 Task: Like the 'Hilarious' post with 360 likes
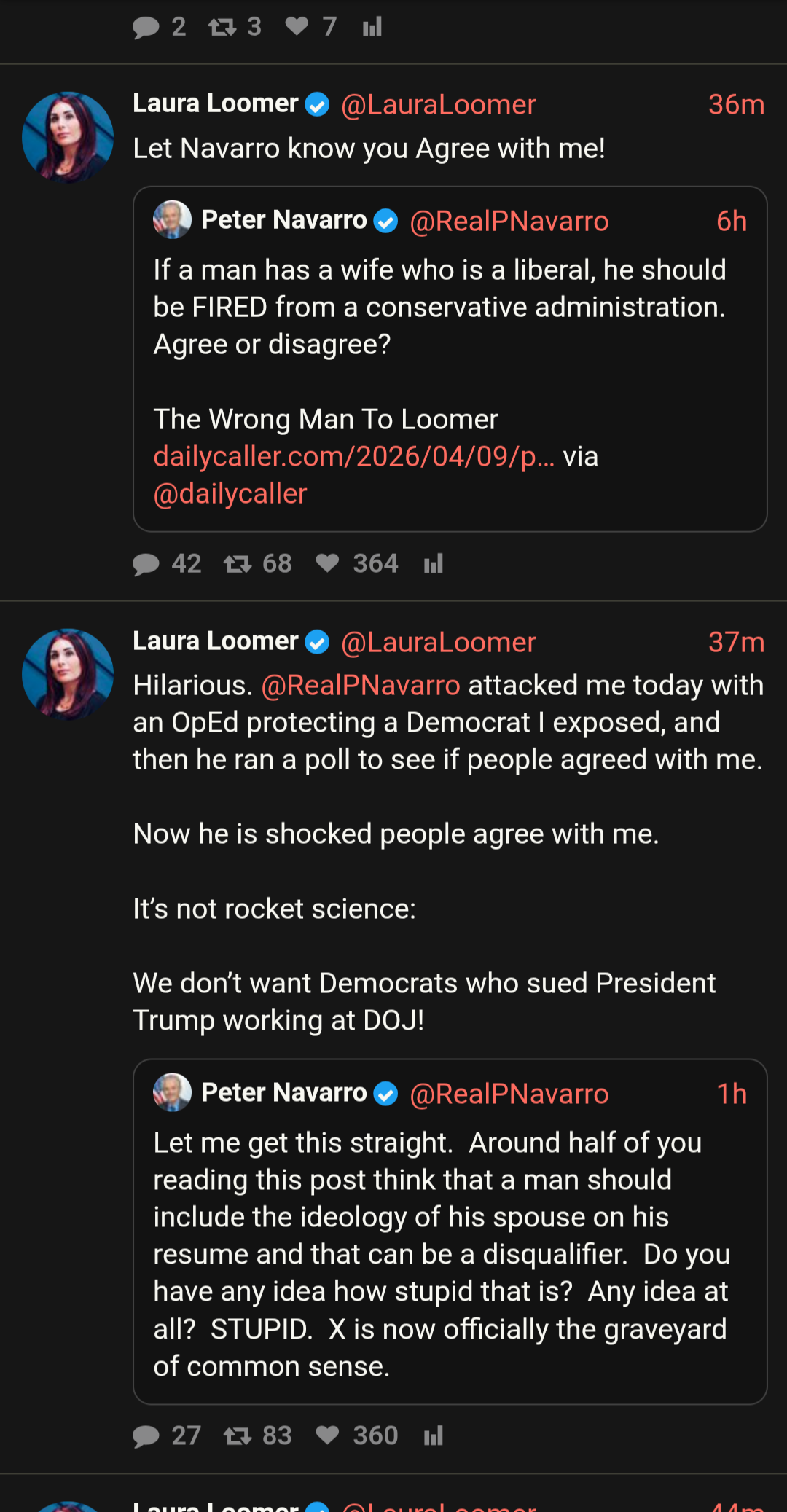click(327, 1435)
